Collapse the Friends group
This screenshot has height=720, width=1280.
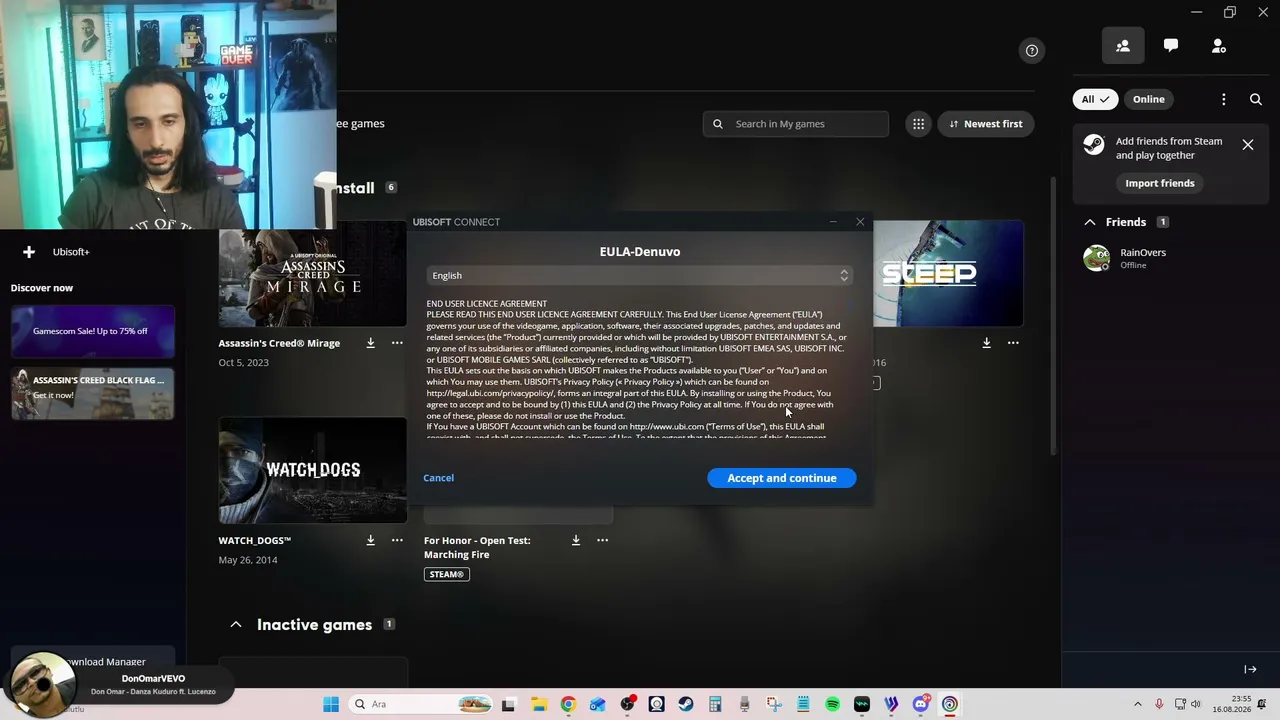click(x=1090, y=222)
